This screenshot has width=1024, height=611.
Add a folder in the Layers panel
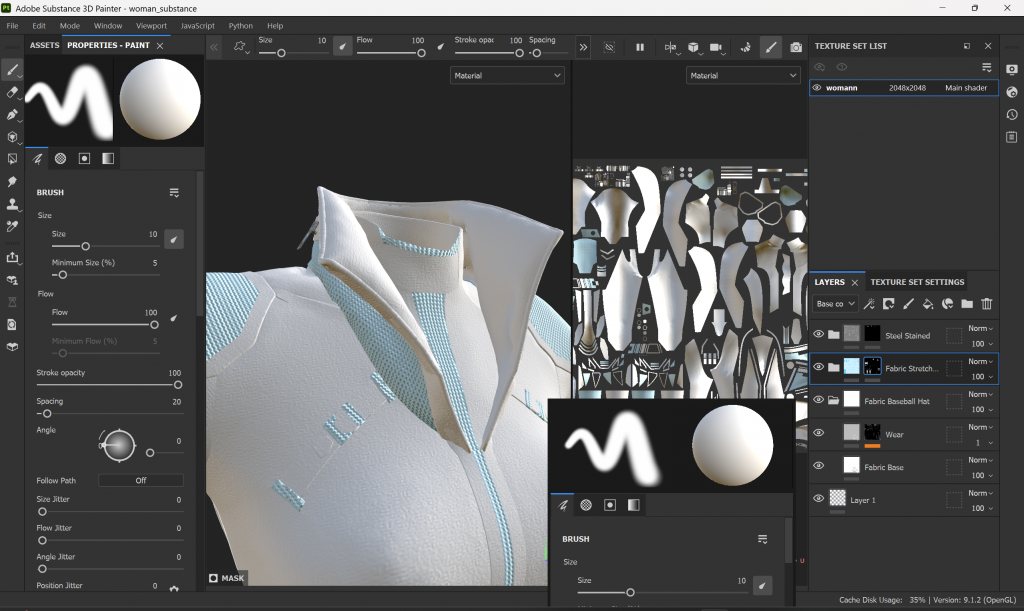[967, 304]
